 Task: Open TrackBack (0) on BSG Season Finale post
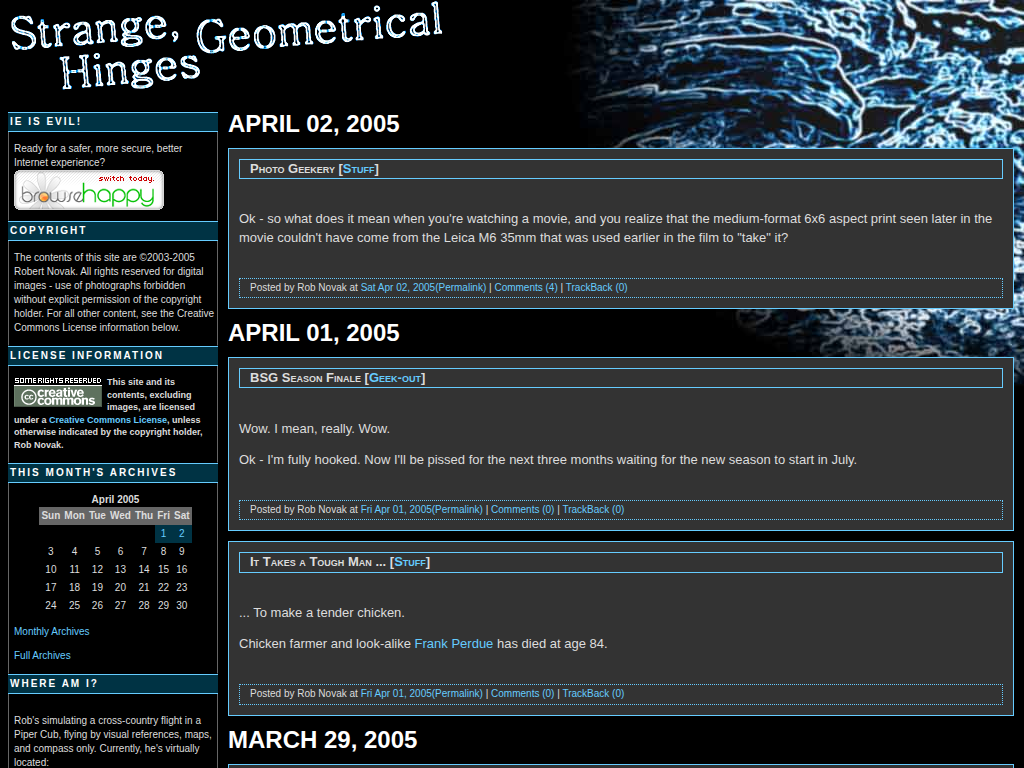coord(592,510)
